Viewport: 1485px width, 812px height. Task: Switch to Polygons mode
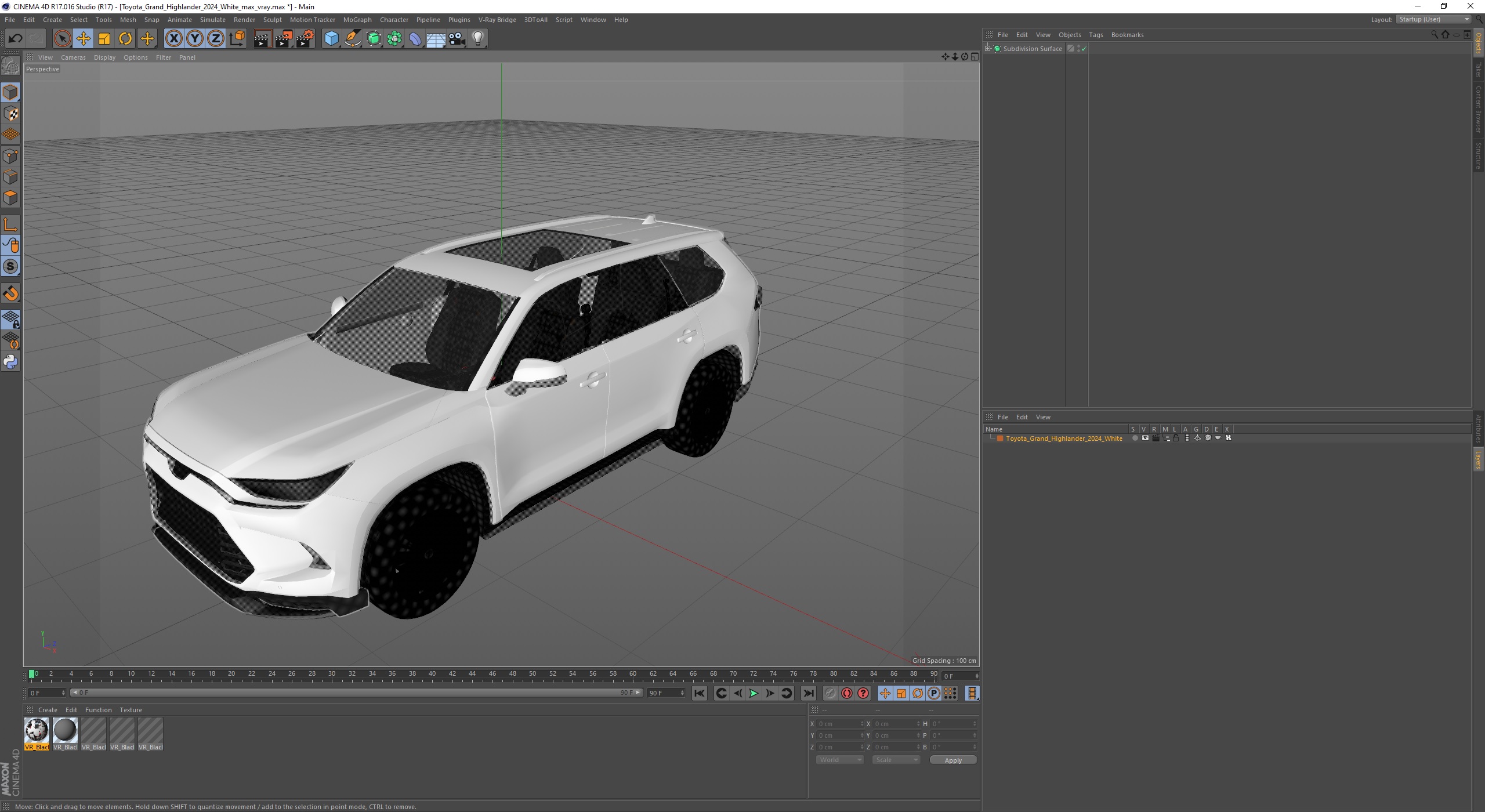click(x=10, y=198)
